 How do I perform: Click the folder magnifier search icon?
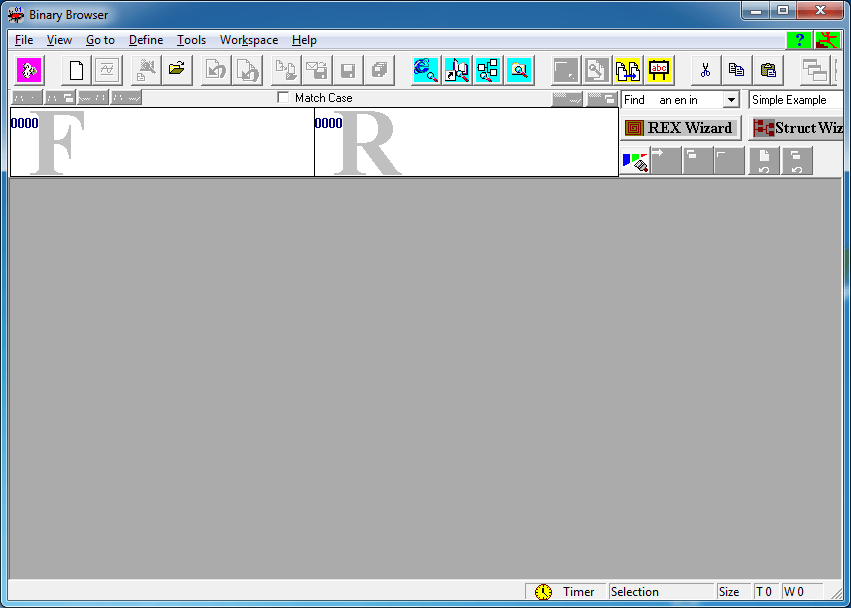pos(519,70)
